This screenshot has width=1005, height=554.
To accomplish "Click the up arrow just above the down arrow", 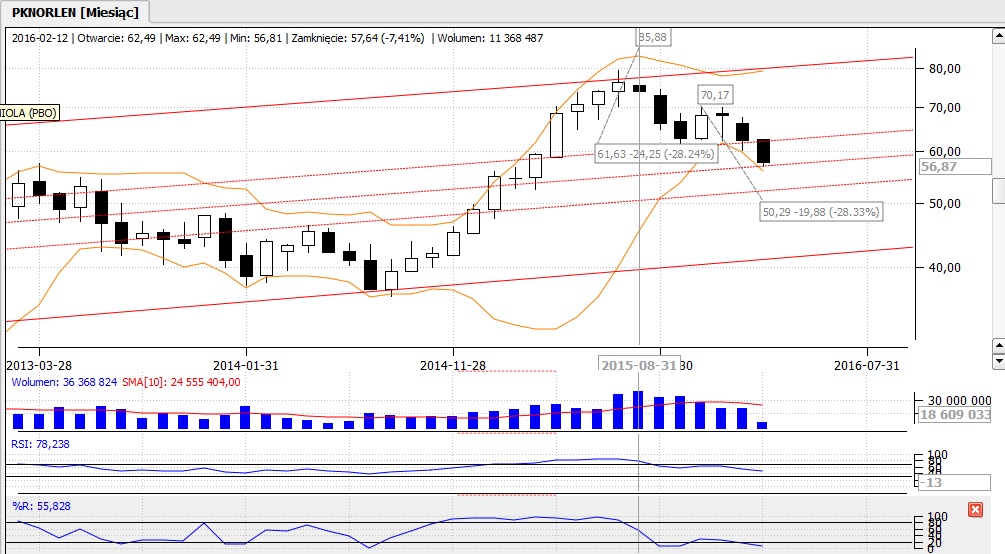I will (x=999, y=346).
